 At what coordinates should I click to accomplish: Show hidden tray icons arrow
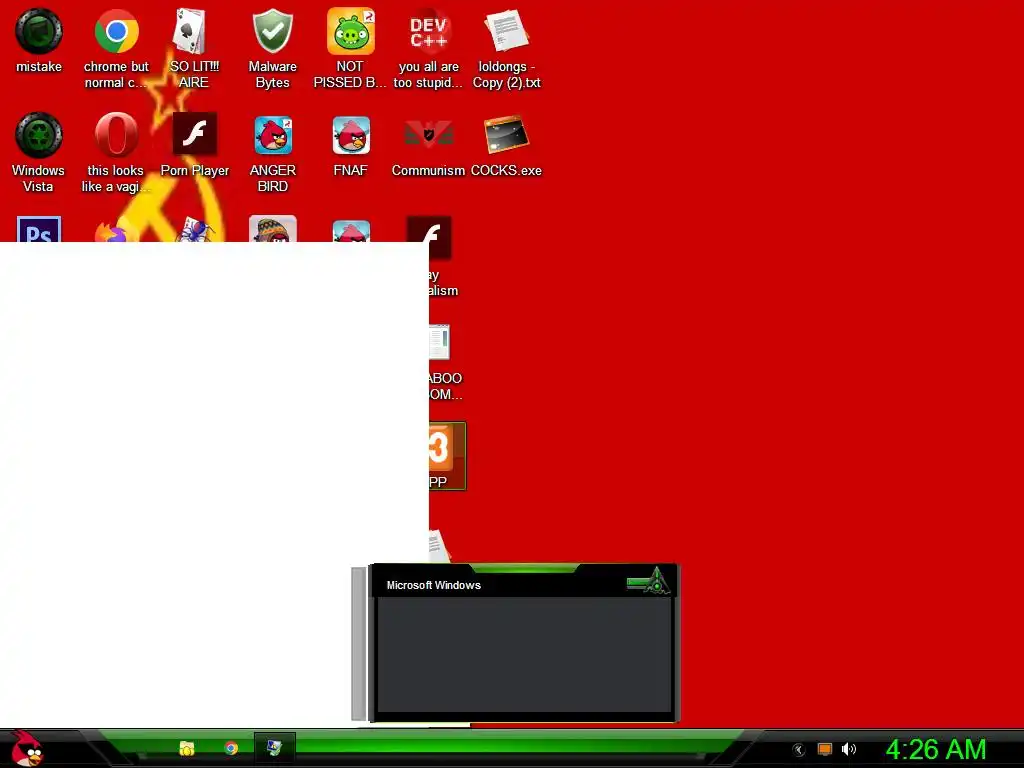coord(798,750)
